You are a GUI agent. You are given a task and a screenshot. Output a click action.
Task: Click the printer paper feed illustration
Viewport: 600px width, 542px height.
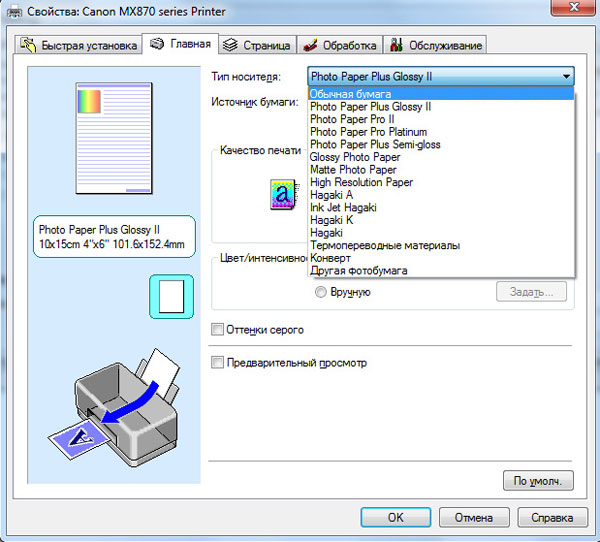pos(114,408)
